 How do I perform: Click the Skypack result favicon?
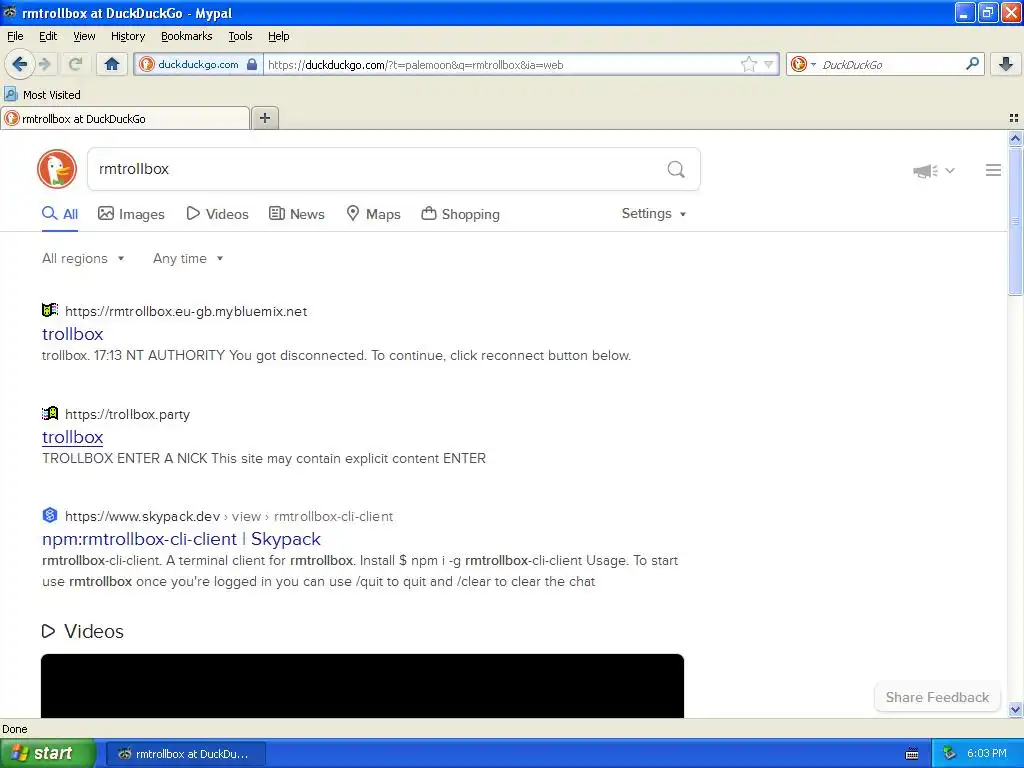click(50, 515)
